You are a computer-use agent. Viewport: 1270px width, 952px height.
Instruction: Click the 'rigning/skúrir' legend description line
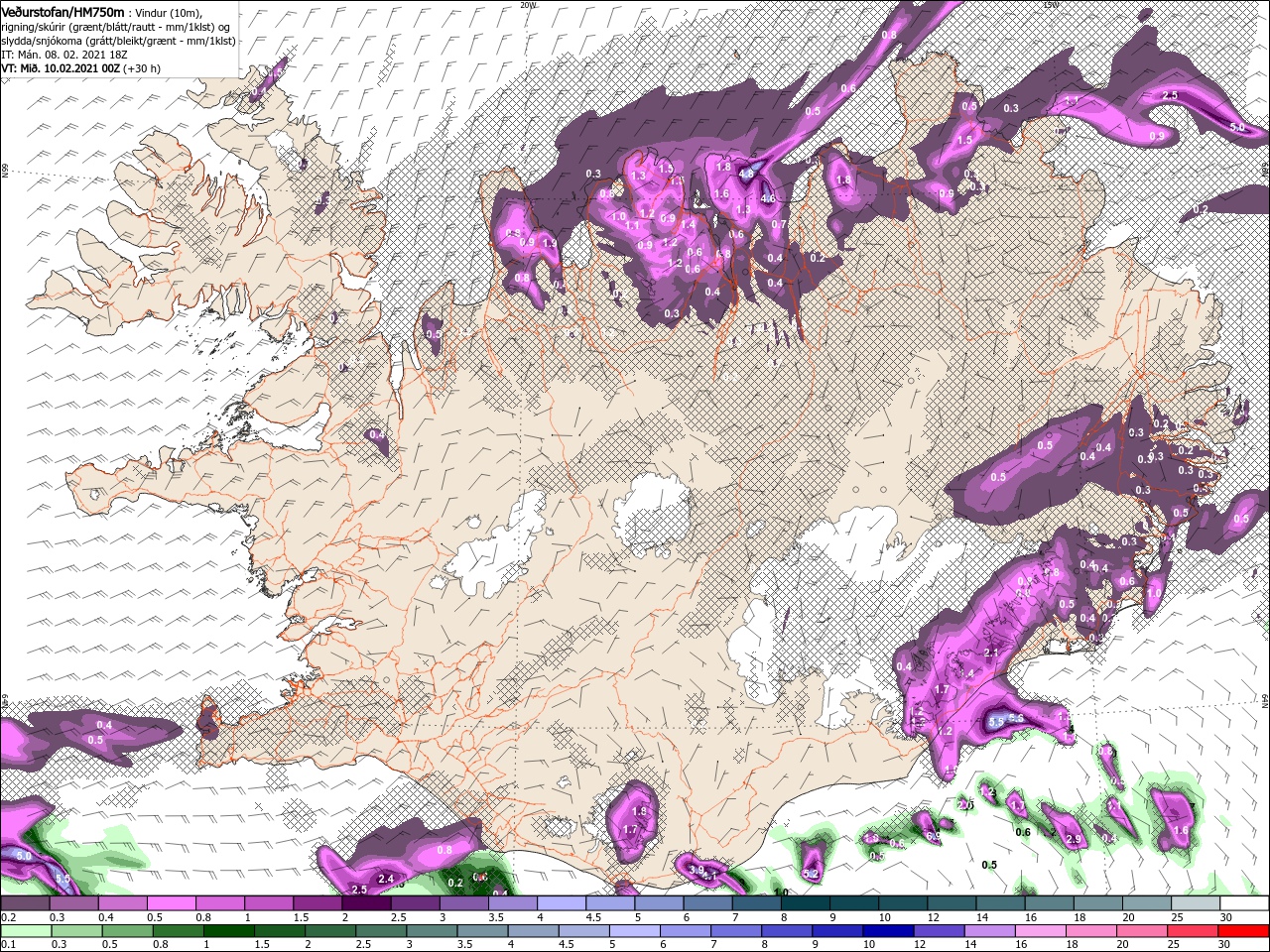click(x=116, y=26)
